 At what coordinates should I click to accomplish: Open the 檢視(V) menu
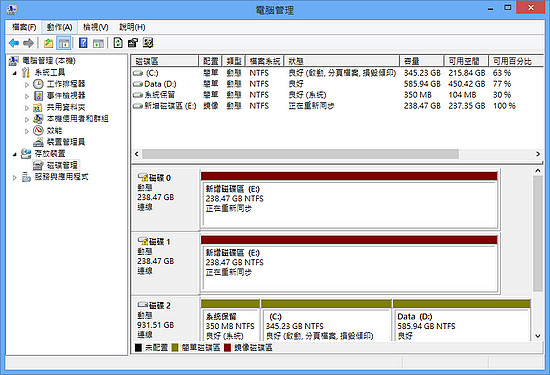pos(95,27)
